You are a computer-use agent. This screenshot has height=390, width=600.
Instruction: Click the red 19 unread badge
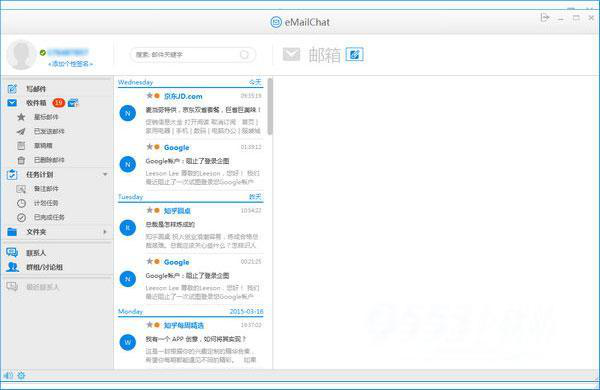point(59,103)
